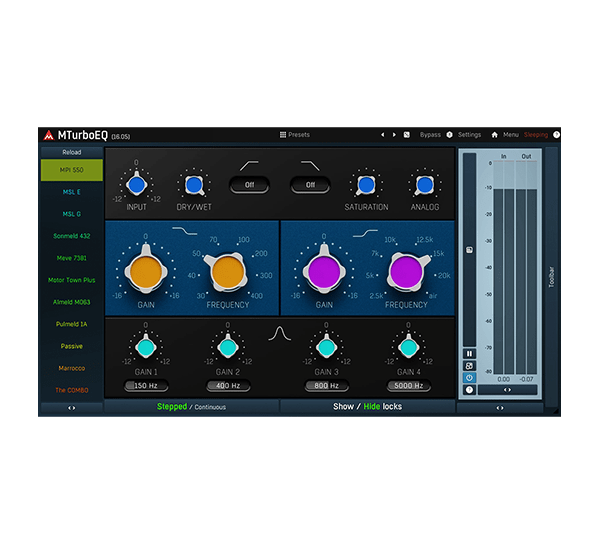The width and height of the screenshot is (600, 543).
Task: Open the 150 Hz frequency selector
Action: coord(146,386)
